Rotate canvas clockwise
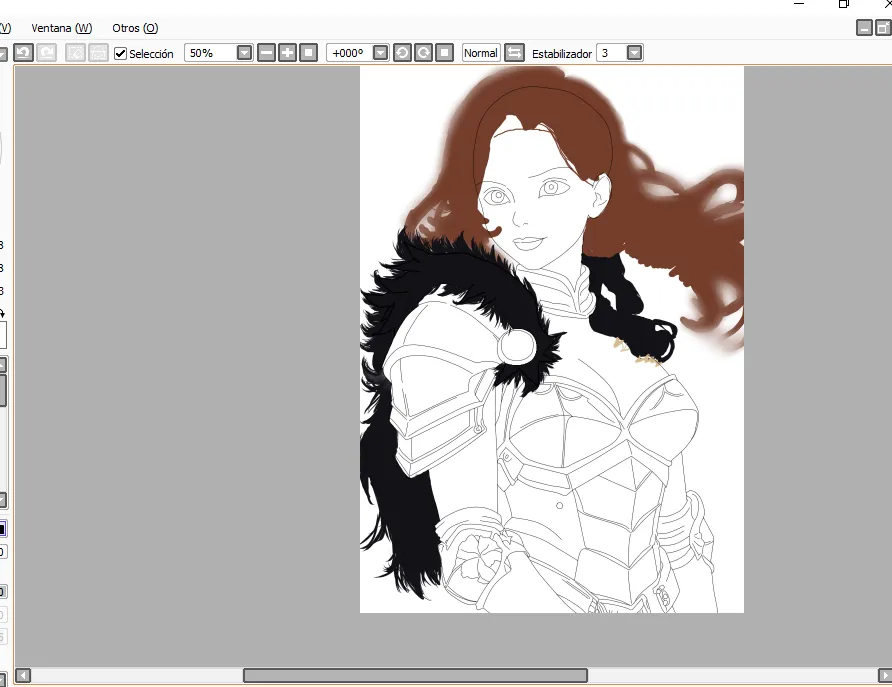892x687 pixels. pos(423,53)
